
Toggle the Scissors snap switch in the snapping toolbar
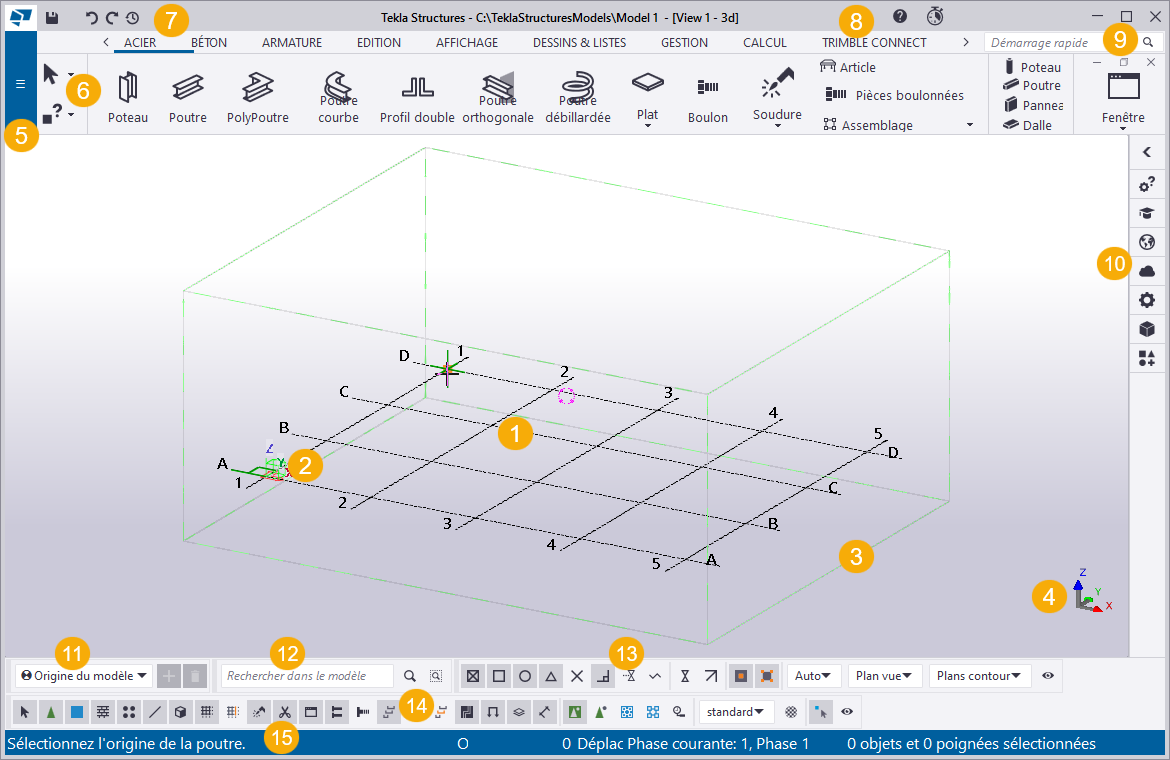tap(286, 711)
